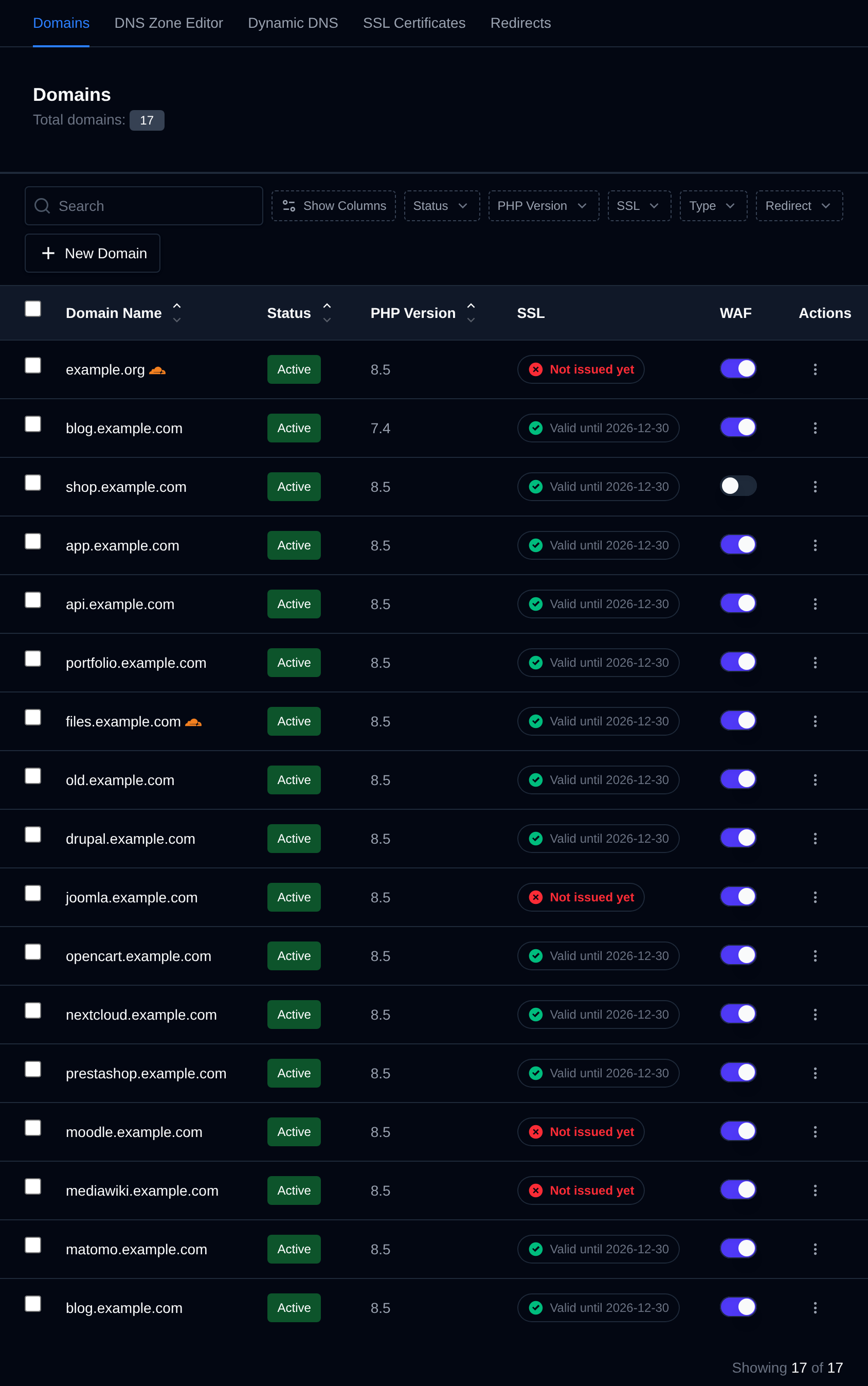
Task: Open actions menu for moodle.example.com
Action: [815, 1131]
